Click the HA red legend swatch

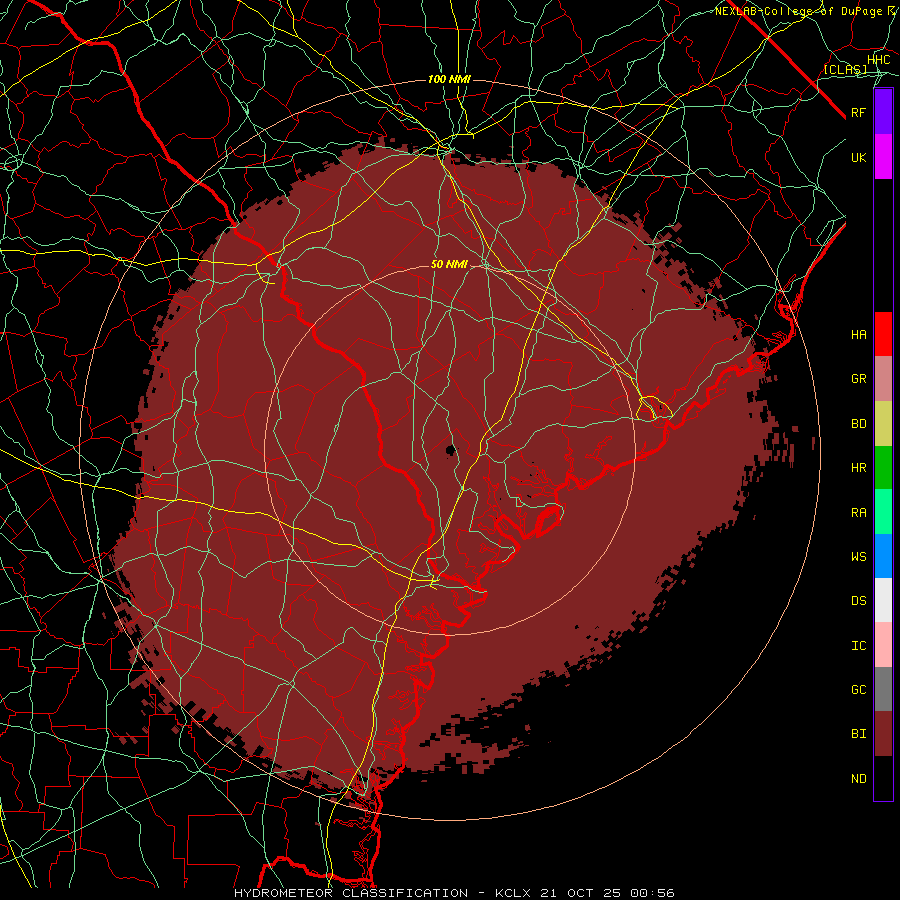click(x=883, y=334)
